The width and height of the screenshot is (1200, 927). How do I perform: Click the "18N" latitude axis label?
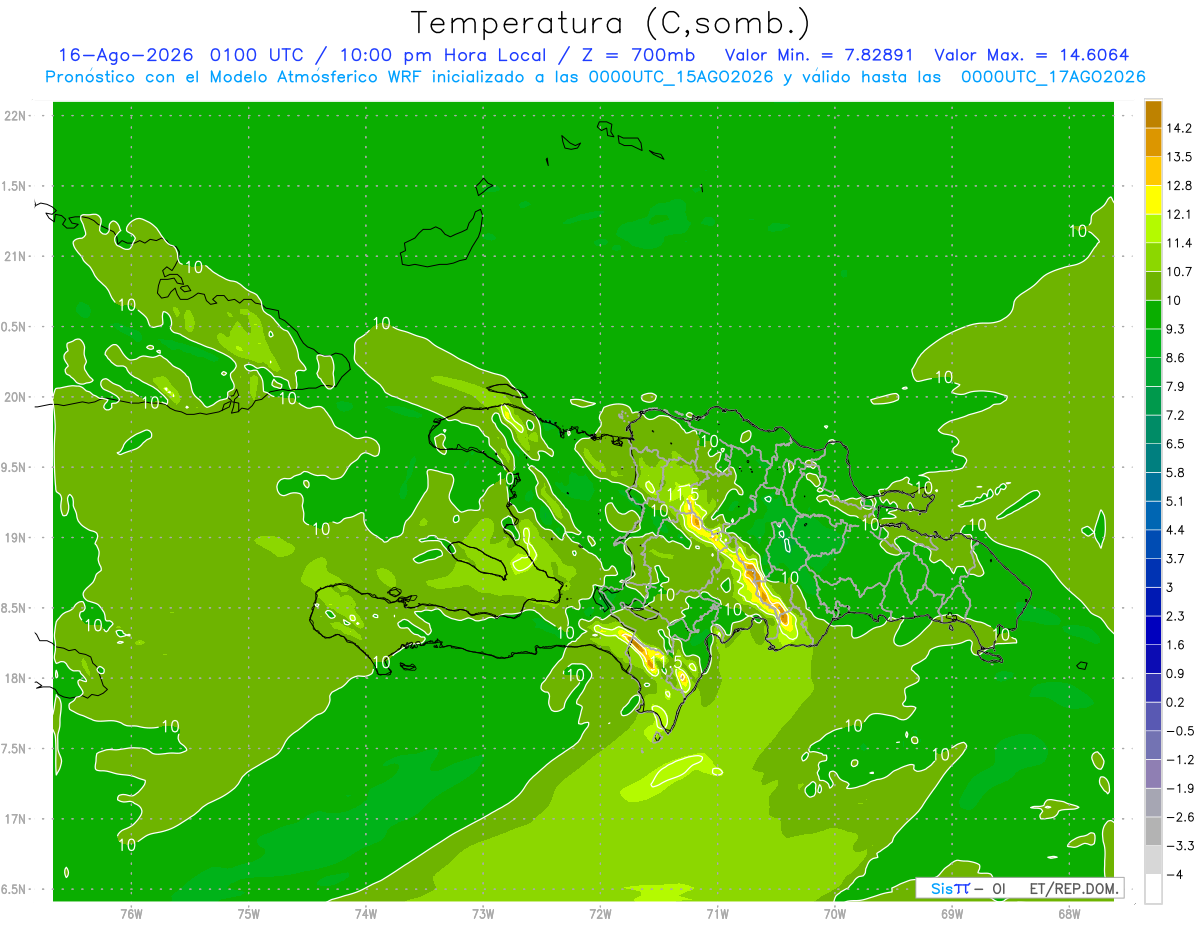pos(15,679)
